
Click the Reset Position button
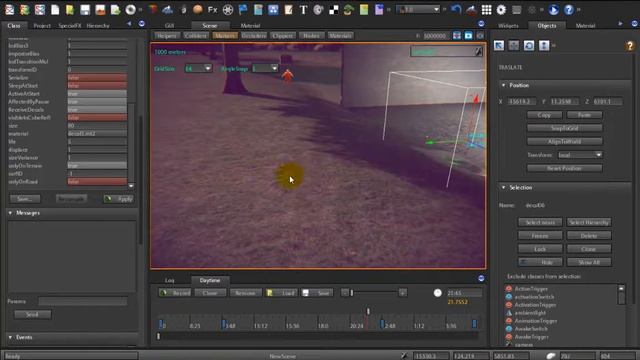pos(564,168)
